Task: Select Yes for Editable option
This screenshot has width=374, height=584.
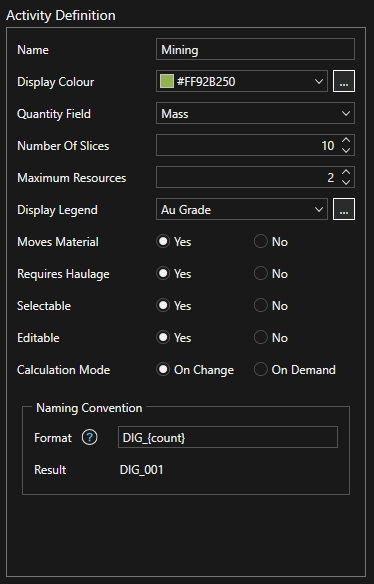Action: 174,338
